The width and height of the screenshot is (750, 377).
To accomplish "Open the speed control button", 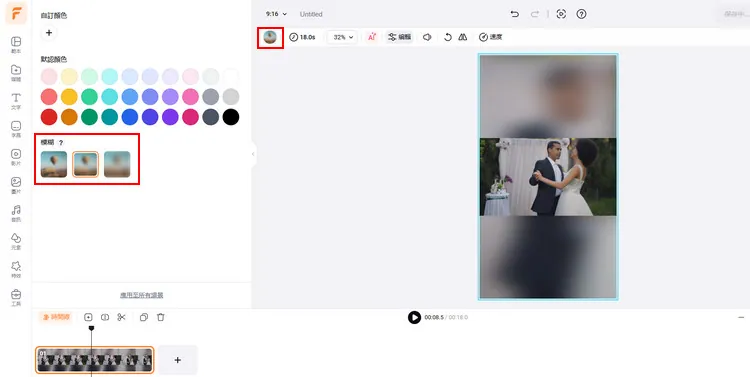I will 491,37.
